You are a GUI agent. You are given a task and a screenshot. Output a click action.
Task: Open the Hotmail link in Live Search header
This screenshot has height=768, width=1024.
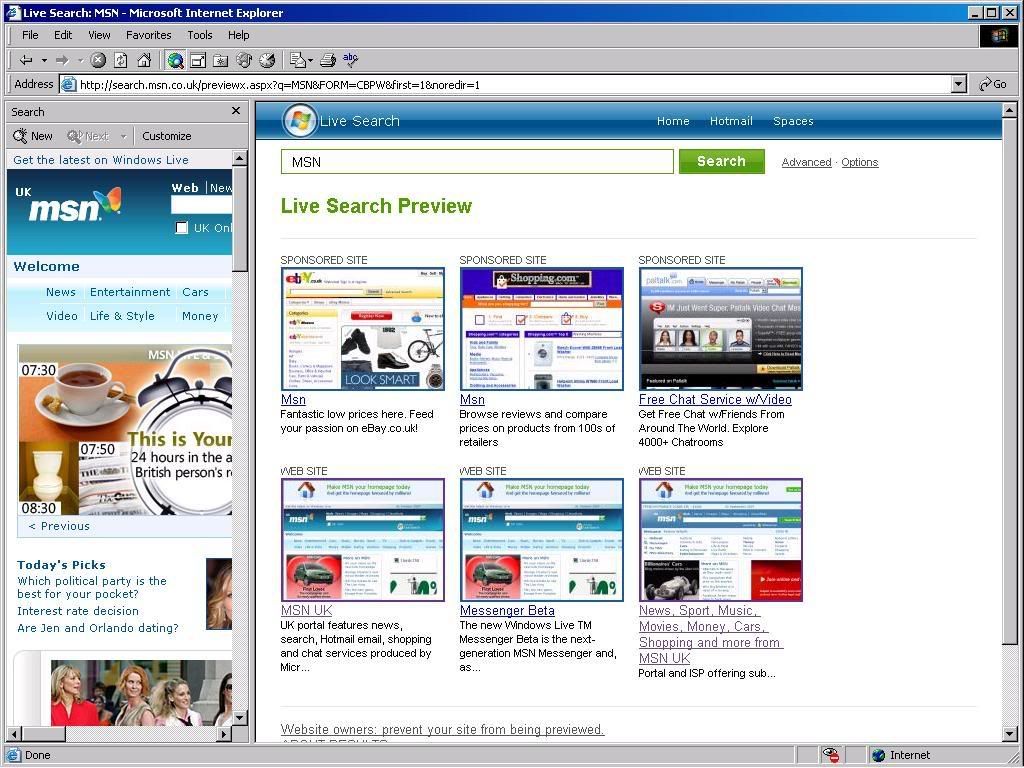[x=731, y=121]
